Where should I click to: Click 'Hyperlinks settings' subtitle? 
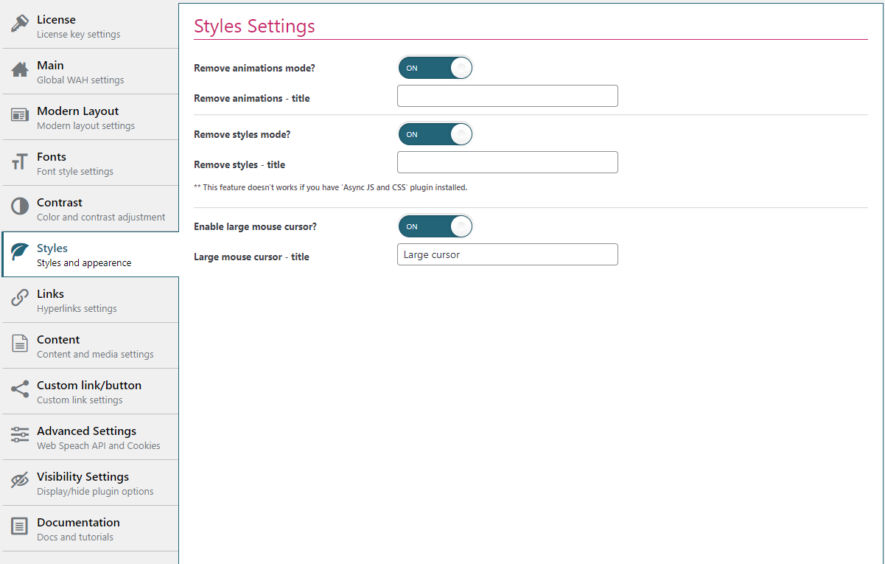click(x=77, y=309)
